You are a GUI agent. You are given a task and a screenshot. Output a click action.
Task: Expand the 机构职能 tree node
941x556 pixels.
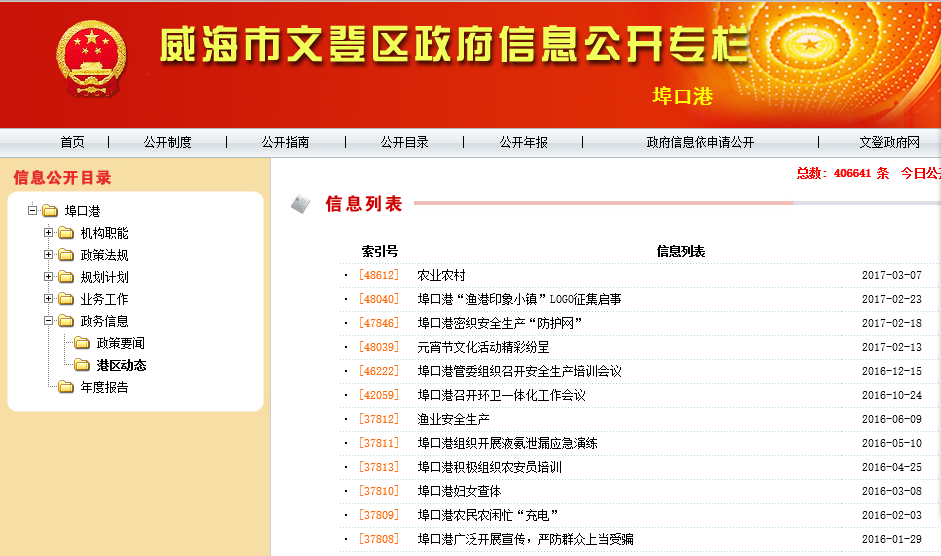point(48,233)
